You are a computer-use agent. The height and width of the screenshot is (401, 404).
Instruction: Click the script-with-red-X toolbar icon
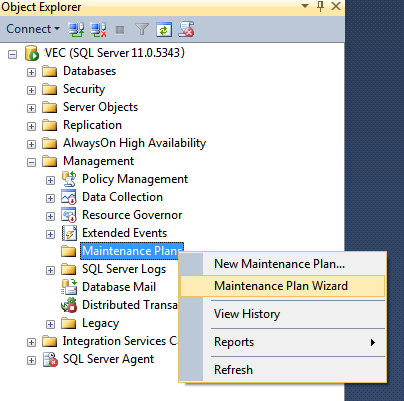186,29
